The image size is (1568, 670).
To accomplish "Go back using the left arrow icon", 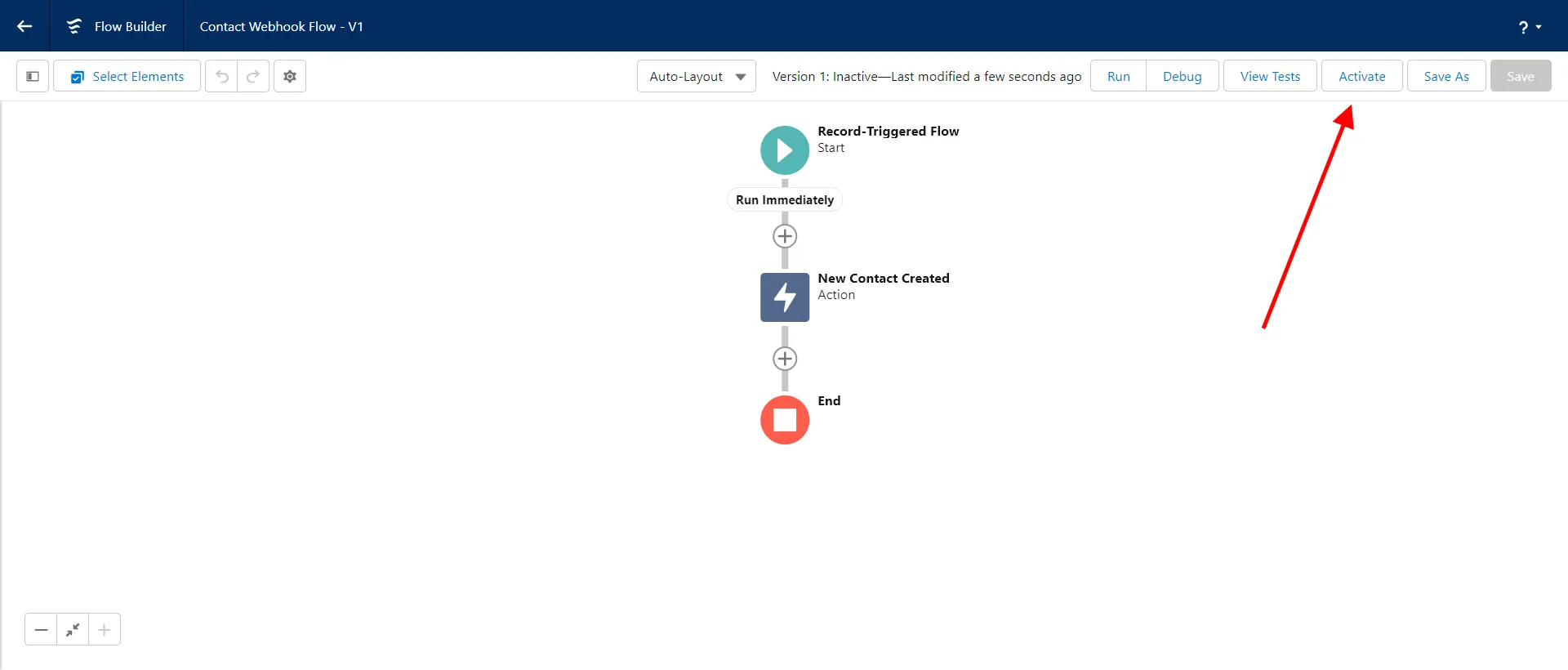I will (24, 26).
